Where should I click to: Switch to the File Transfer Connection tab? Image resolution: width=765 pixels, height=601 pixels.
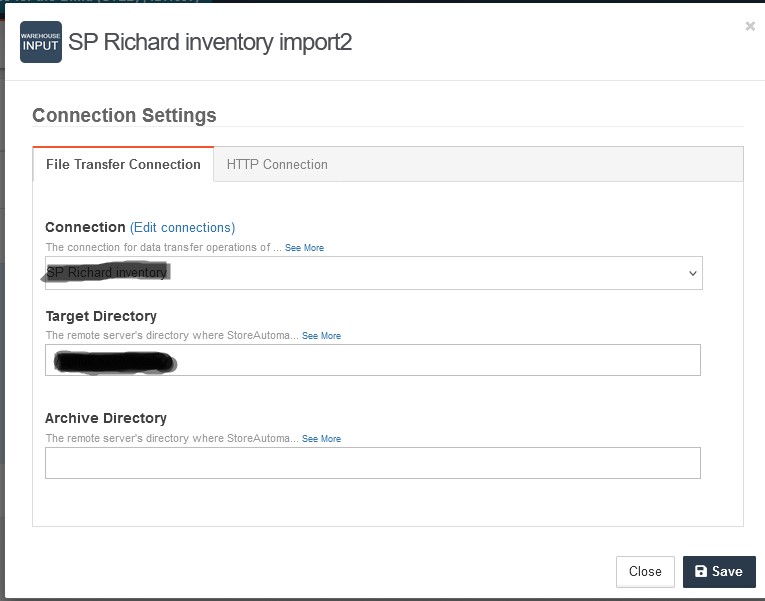[x=123, y=164]
